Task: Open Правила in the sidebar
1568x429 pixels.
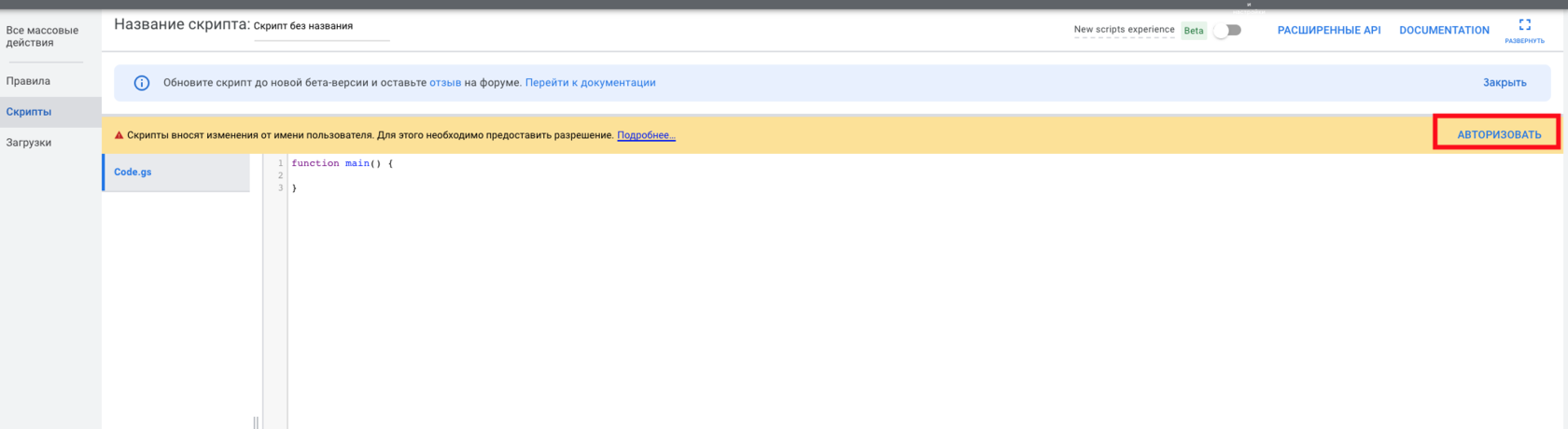Action: tap(28, 81)
